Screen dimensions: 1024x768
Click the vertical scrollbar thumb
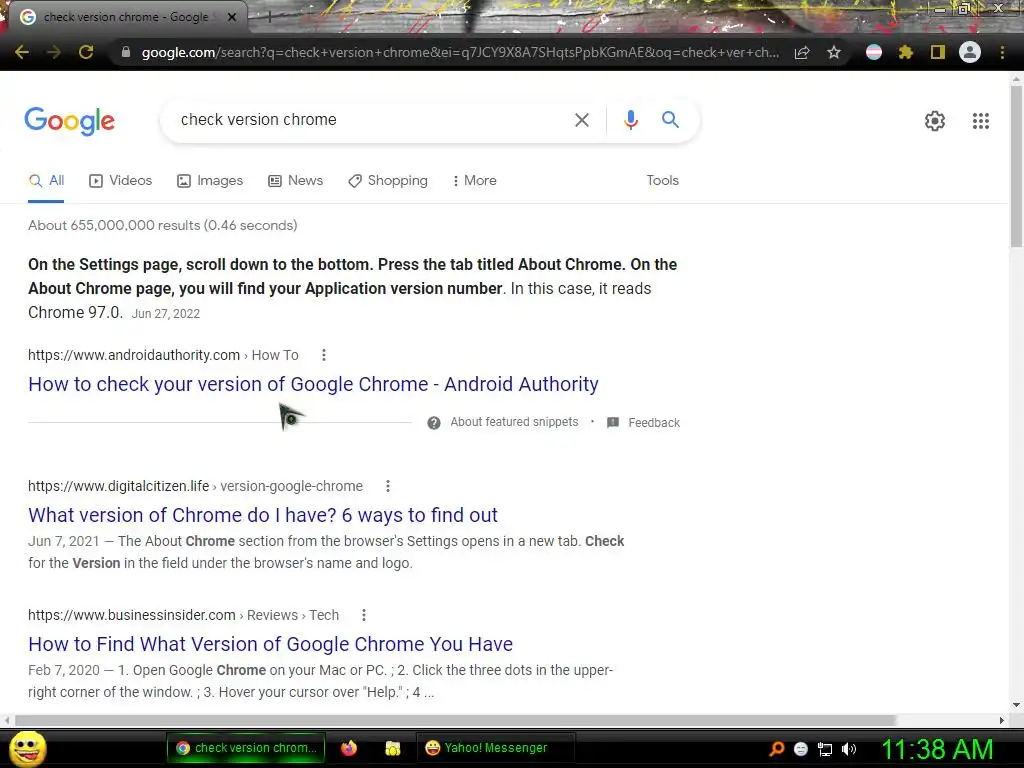click(x=1016, y=166)
